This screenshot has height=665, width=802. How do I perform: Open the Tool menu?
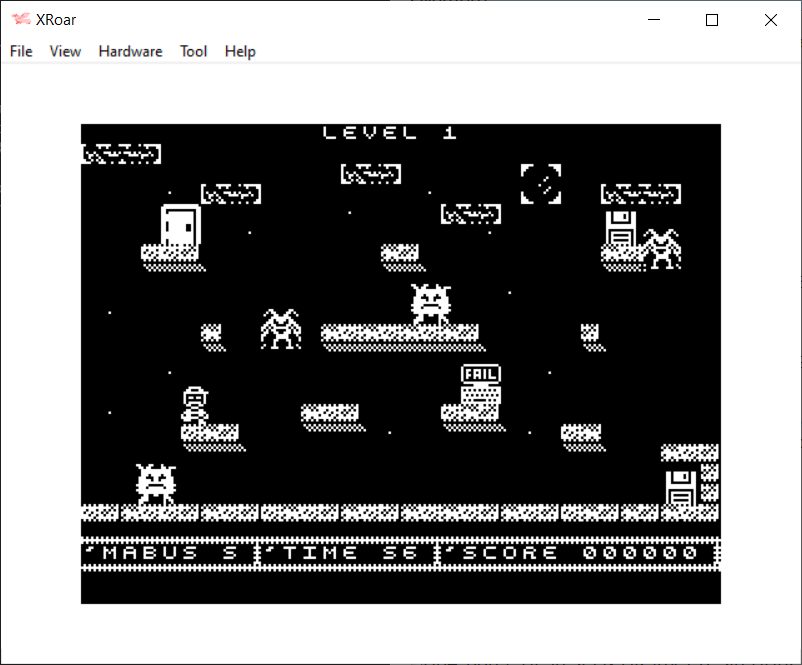point(193,51)
